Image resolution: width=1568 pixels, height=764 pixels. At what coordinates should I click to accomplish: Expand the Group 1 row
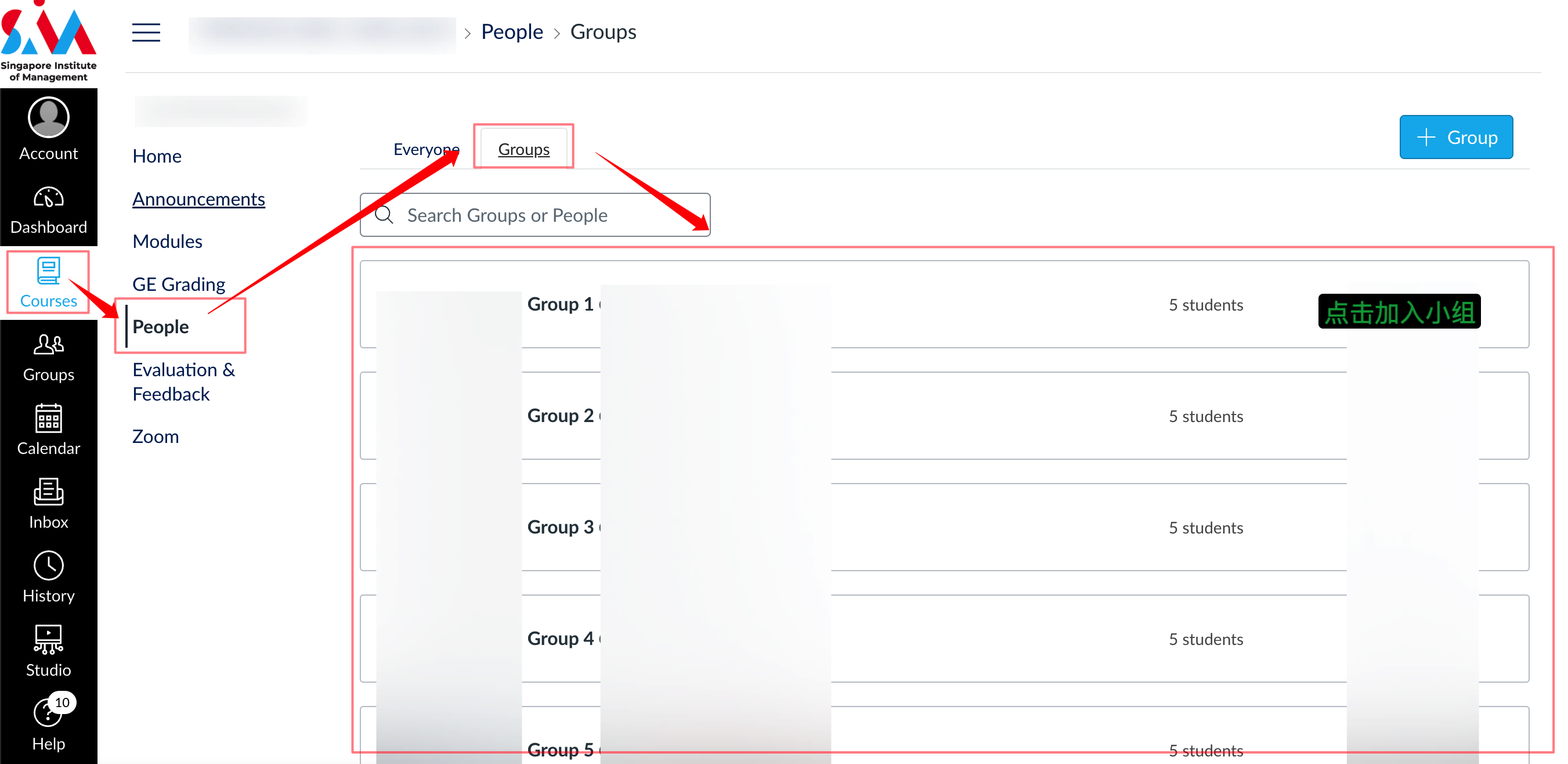(x=944, y=304)
